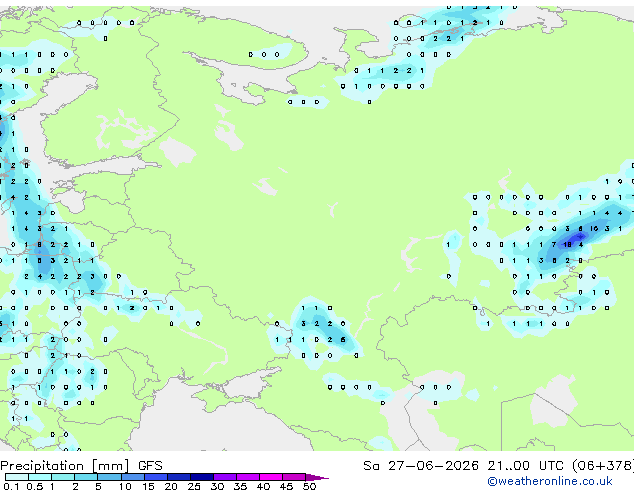Click the legend label 10
Screen dimensions: 634x490
tap(125, 486)
